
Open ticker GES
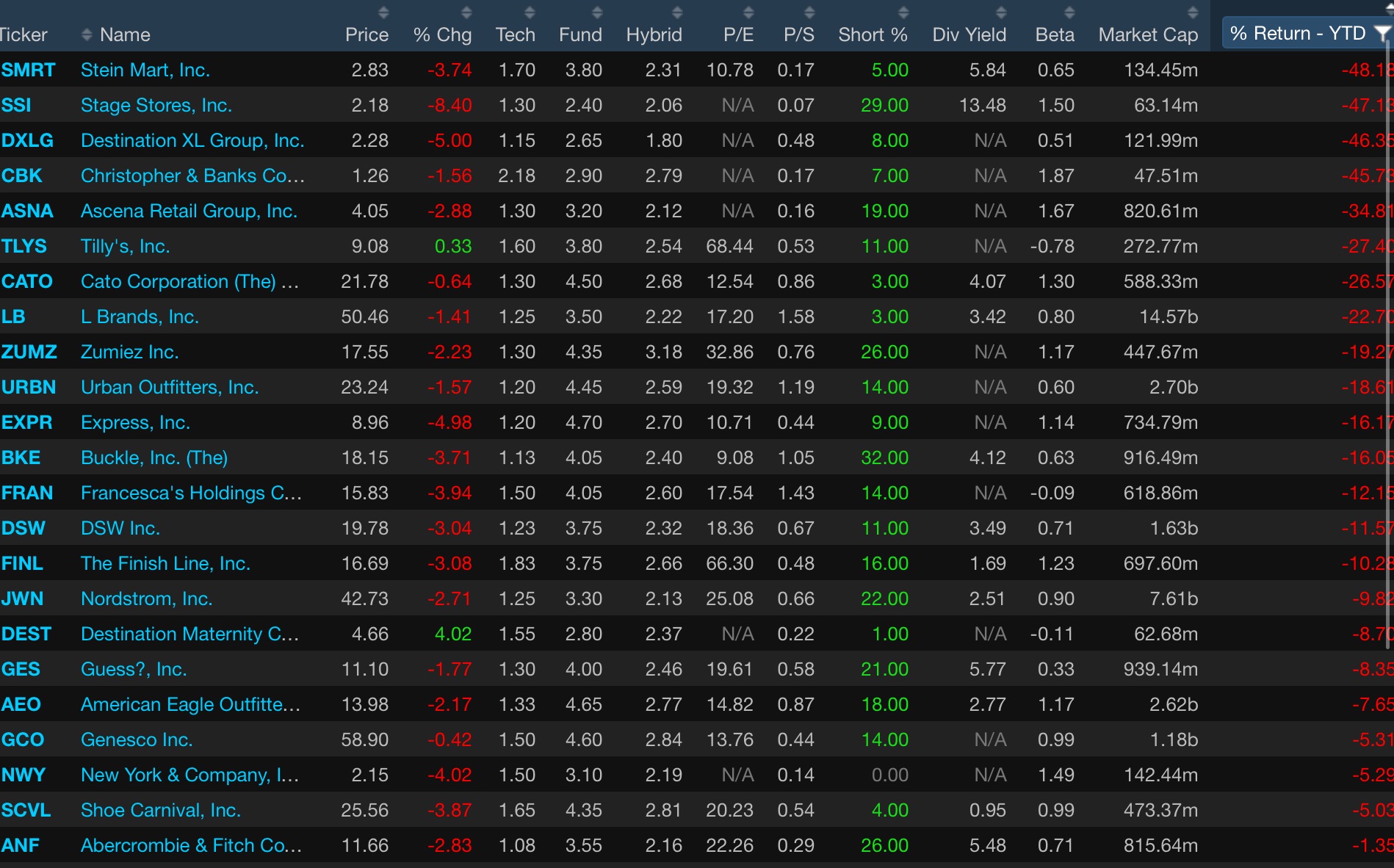point(21,669)
